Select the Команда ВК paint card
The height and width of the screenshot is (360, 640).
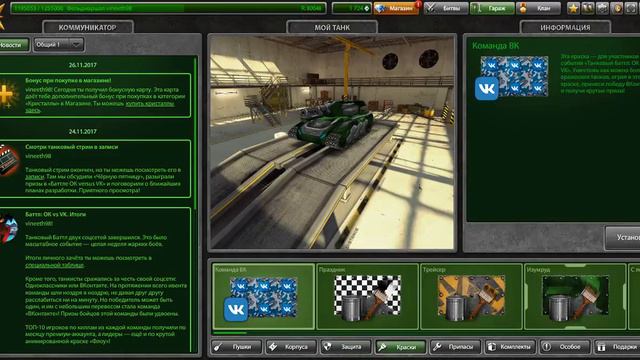click(264, 297)
